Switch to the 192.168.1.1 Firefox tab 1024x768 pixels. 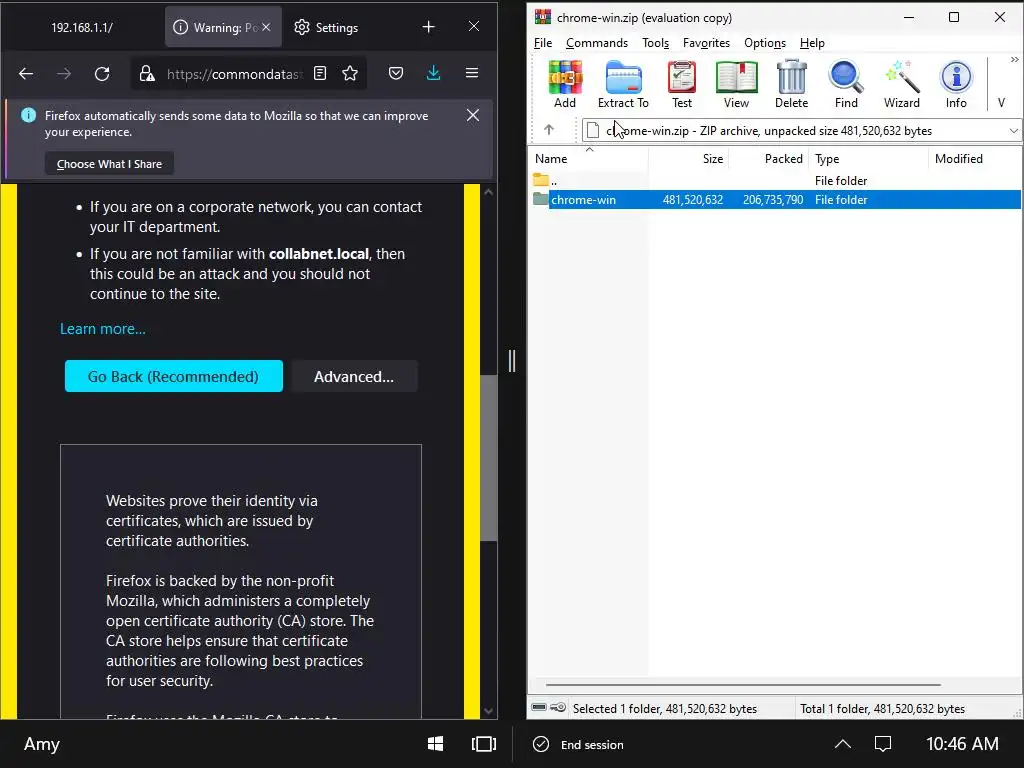[x=82, y=27]
